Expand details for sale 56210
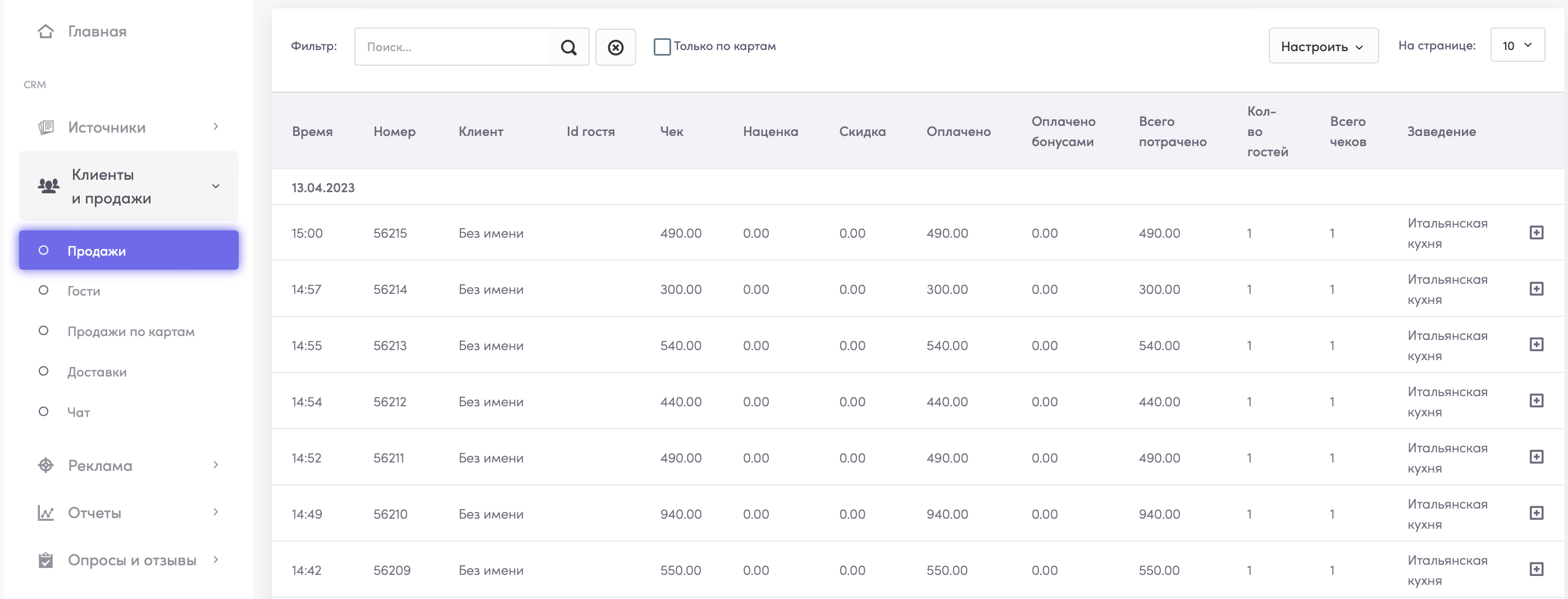 pyautogui.click(x=1537, y=512)
